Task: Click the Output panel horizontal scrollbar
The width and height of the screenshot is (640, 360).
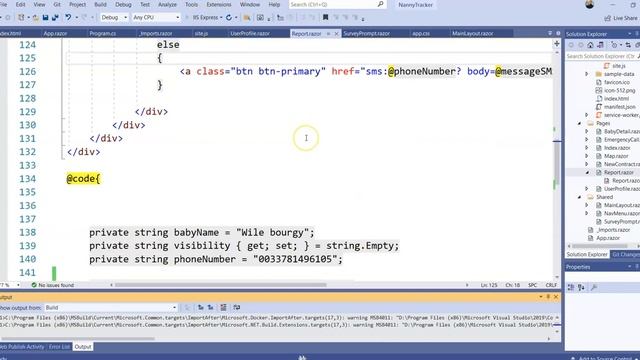Action: [78, 338]
